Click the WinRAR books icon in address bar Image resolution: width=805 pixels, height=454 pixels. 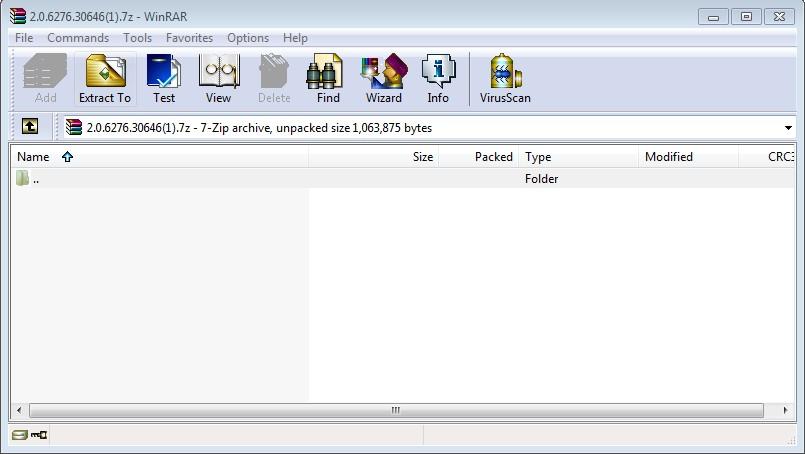[x=74, y=127]
